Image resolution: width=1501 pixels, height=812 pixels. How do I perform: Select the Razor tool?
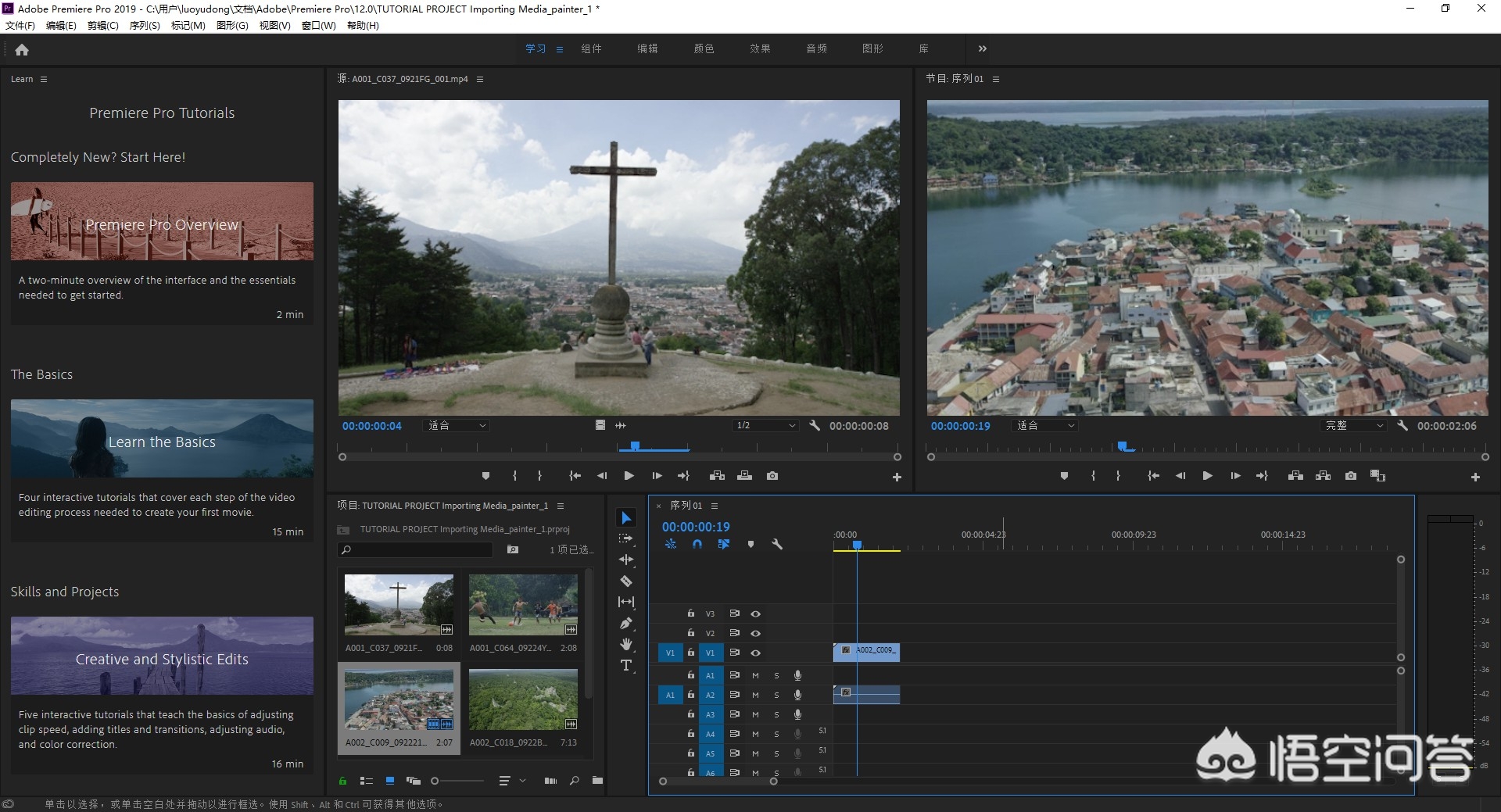626,581
